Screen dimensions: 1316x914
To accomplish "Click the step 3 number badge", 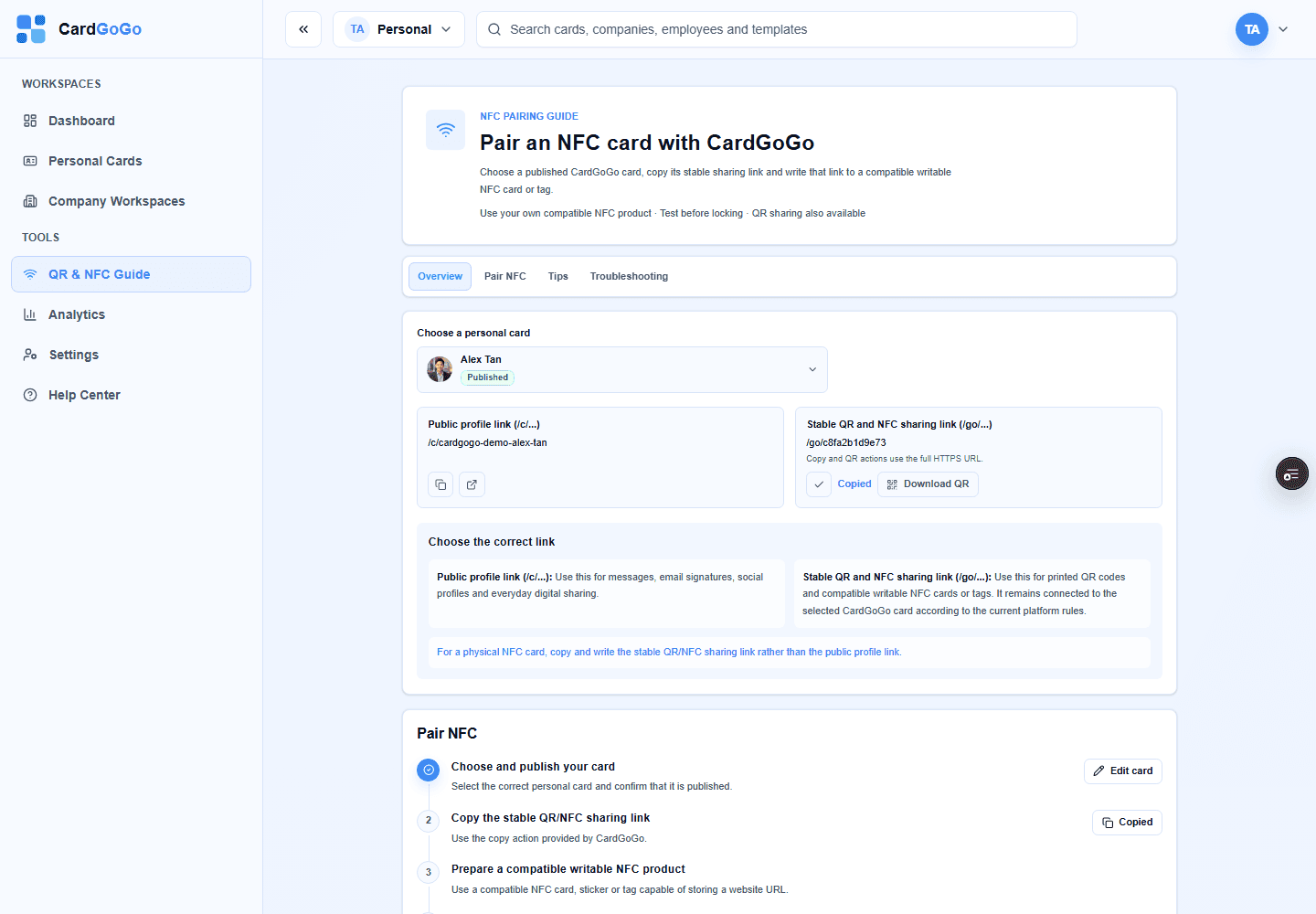I will [429, 872].
